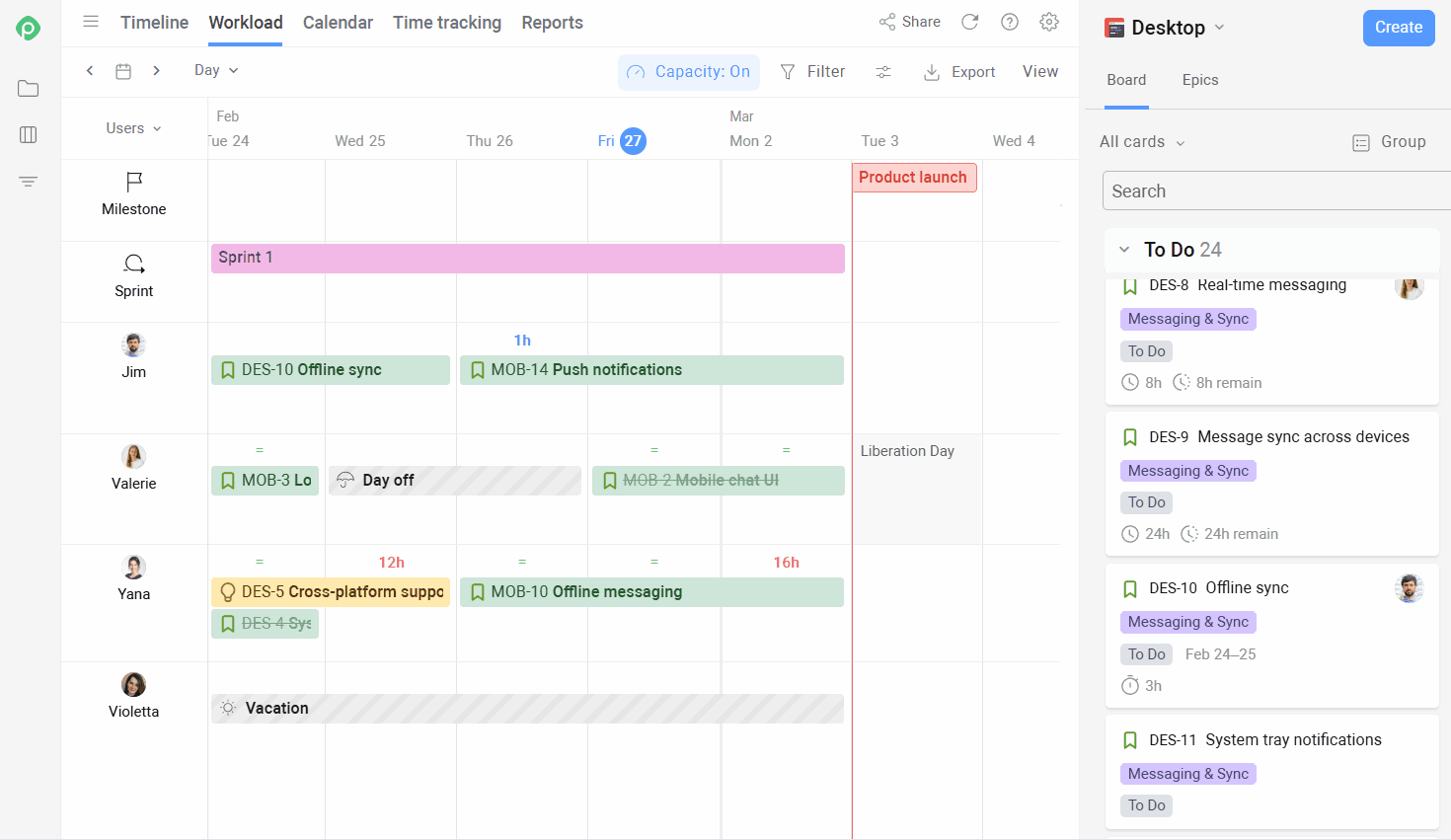Click the Messaging & Sync tag on DES-9

pyautogui.click(x=1188, y=471)
